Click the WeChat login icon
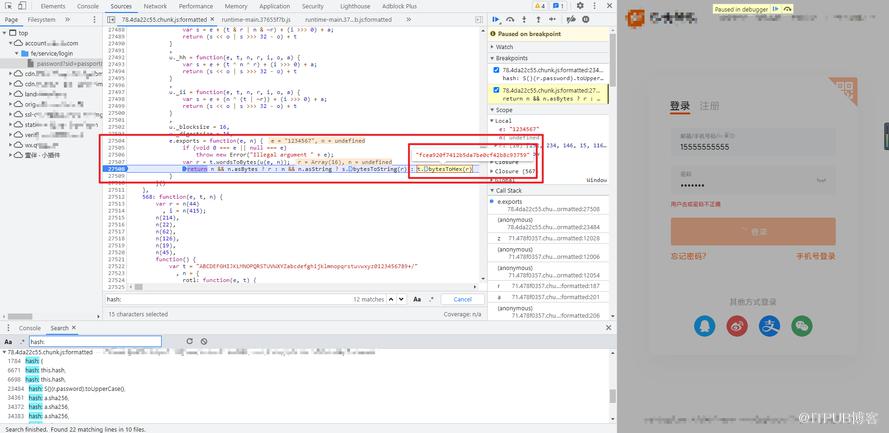 [x=802, y=325]
